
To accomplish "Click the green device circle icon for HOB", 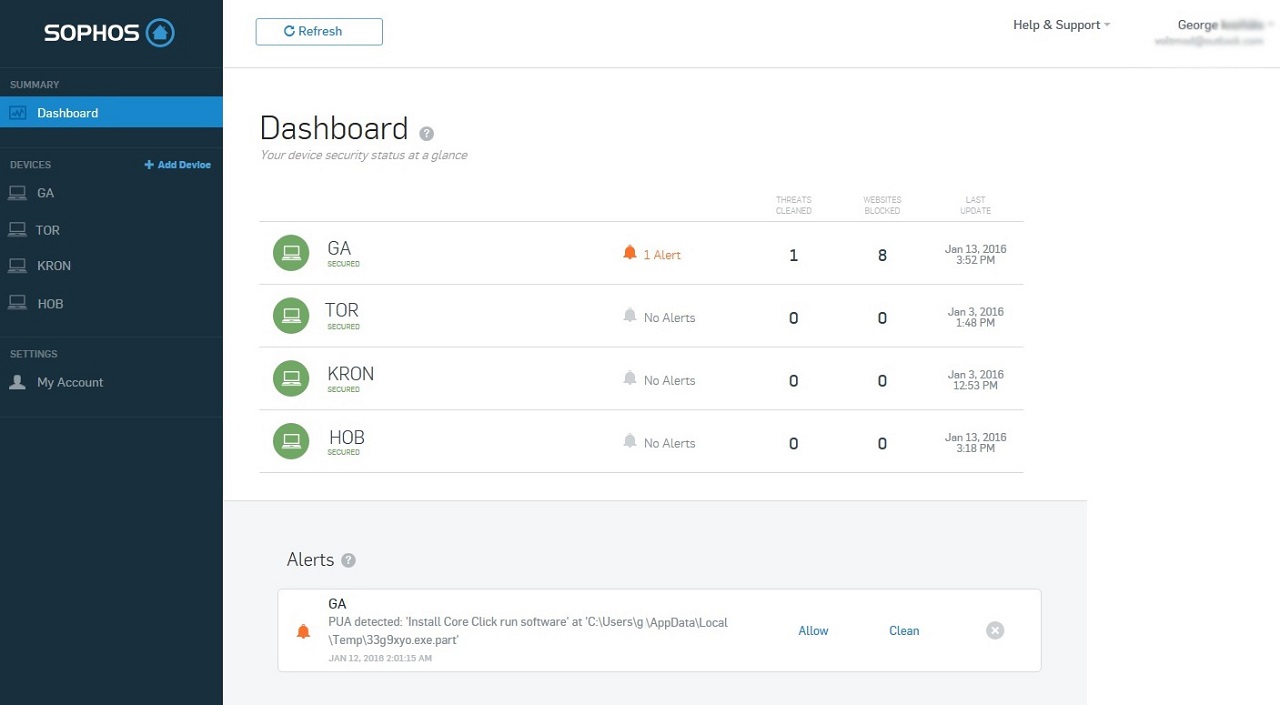I will [x=291, y=441].
